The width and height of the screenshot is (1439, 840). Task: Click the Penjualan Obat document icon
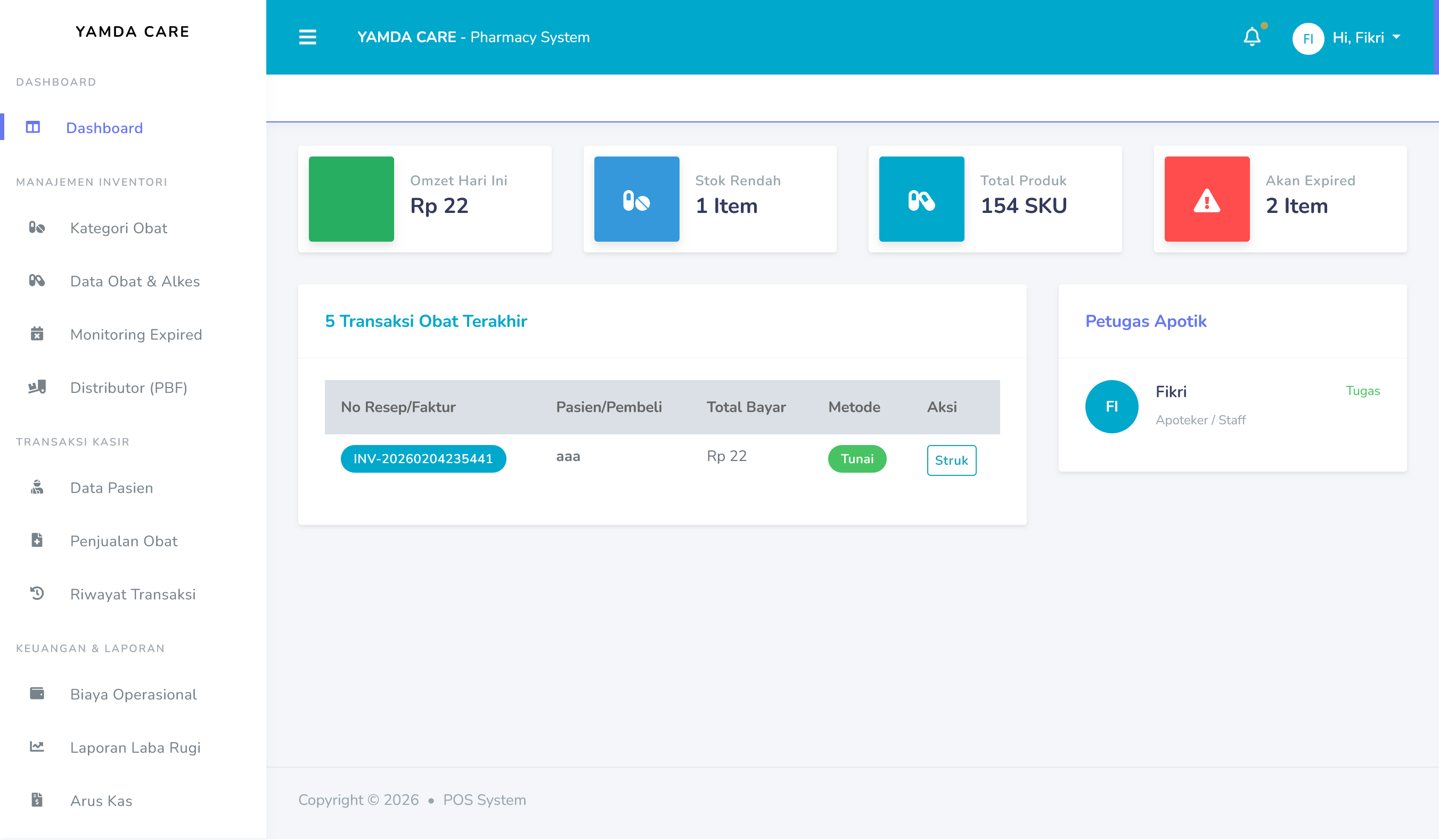(x=37, y=540)
